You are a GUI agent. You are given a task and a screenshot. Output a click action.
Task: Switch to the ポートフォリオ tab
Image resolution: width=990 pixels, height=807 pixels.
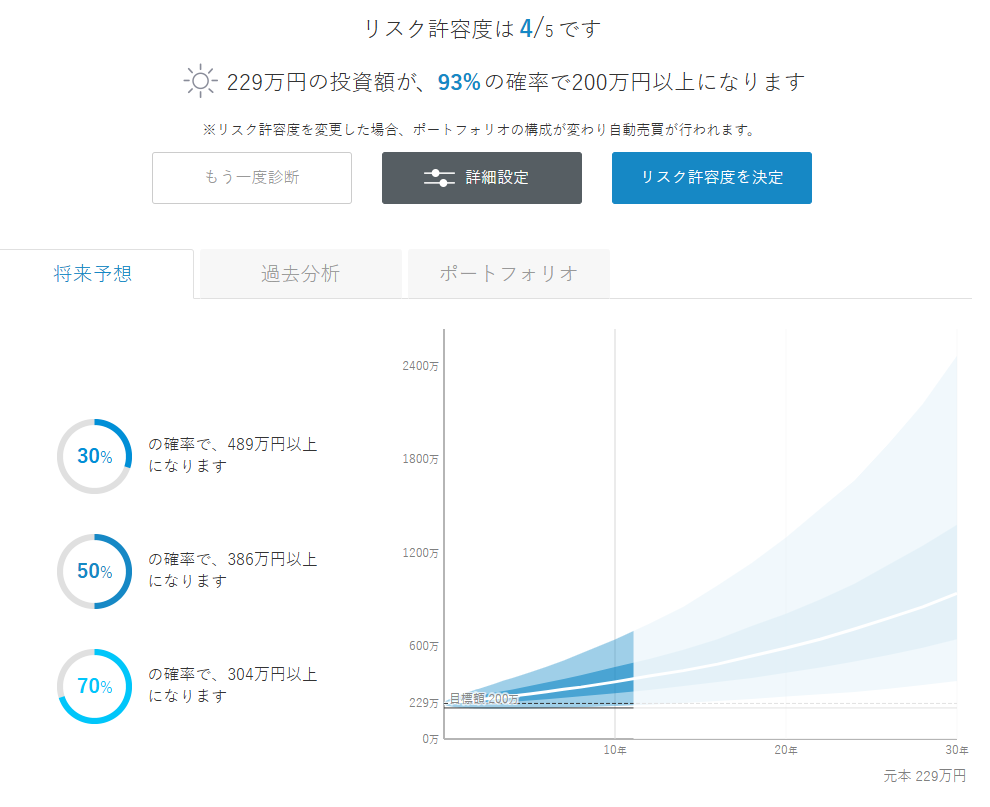point(508,274)
